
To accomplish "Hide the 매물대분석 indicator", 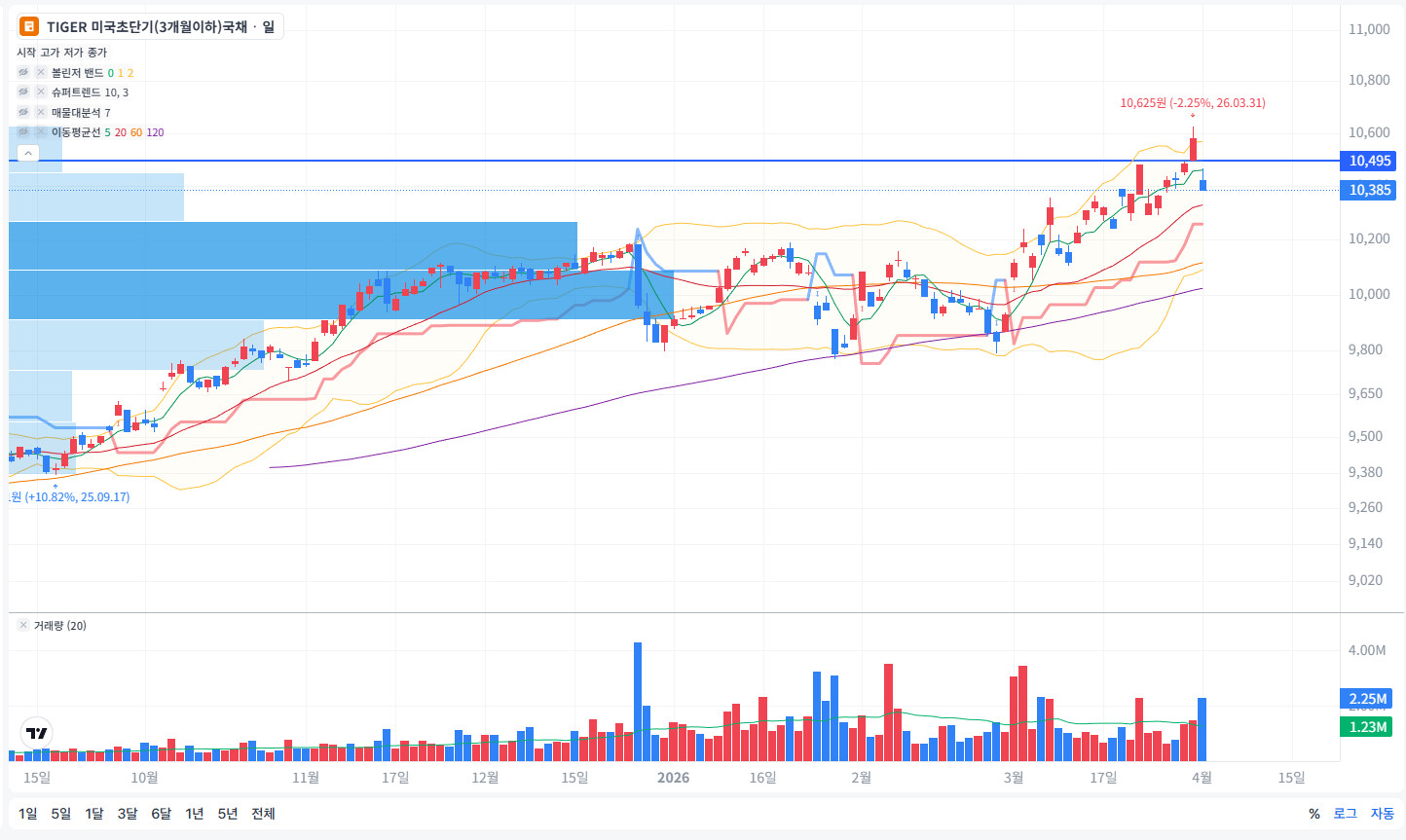I will (x=23, y=113).
